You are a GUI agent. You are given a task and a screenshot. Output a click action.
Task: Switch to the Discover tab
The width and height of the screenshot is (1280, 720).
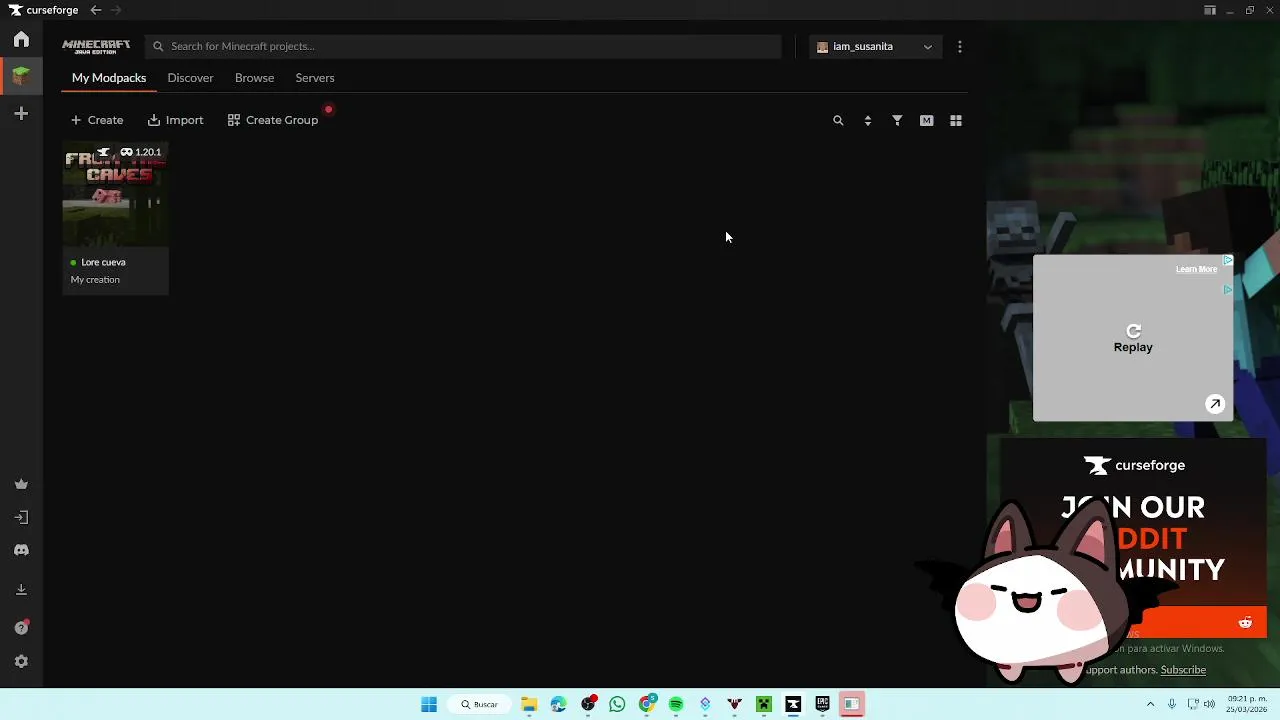[x=190, y=78]
